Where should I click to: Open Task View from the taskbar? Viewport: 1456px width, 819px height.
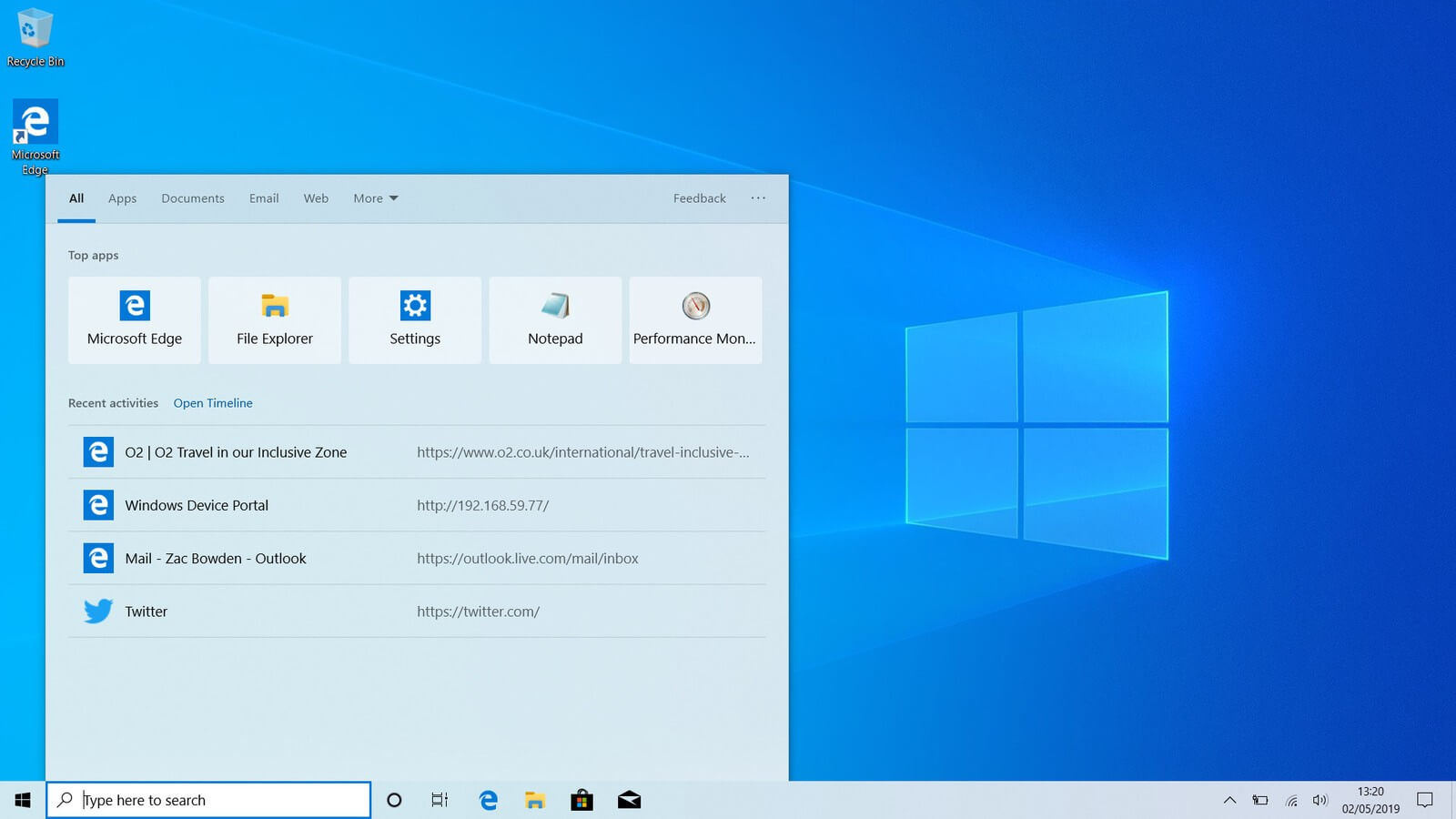pyautogui.click(x=440, y=800)
